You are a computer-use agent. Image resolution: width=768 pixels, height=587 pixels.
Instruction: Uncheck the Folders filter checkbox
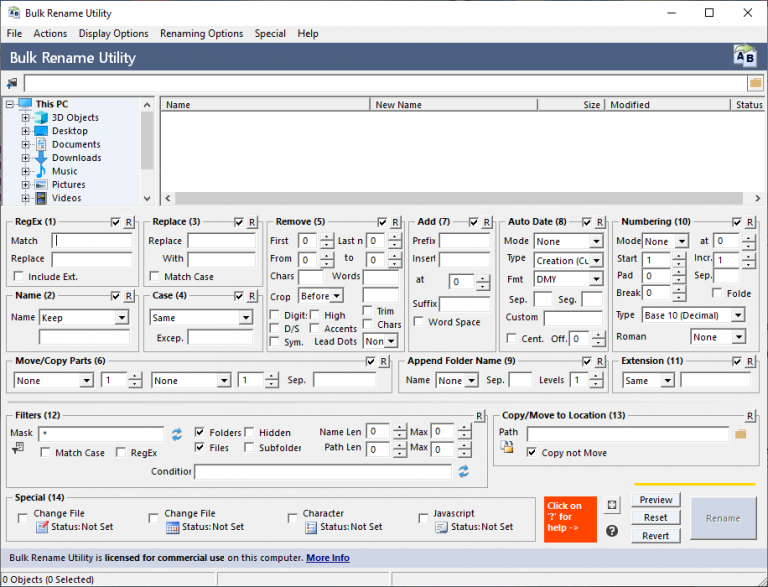click(199, 432)
